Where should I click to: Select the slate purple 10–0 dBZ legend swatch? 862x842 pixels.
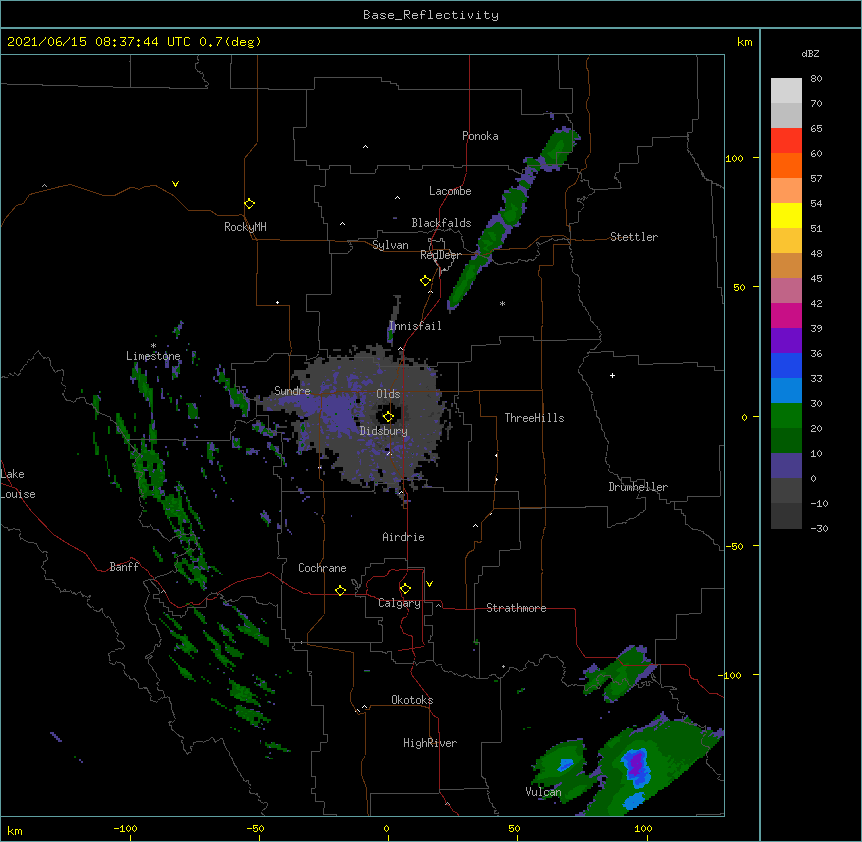pyautogui.click(x=786, y=466)
